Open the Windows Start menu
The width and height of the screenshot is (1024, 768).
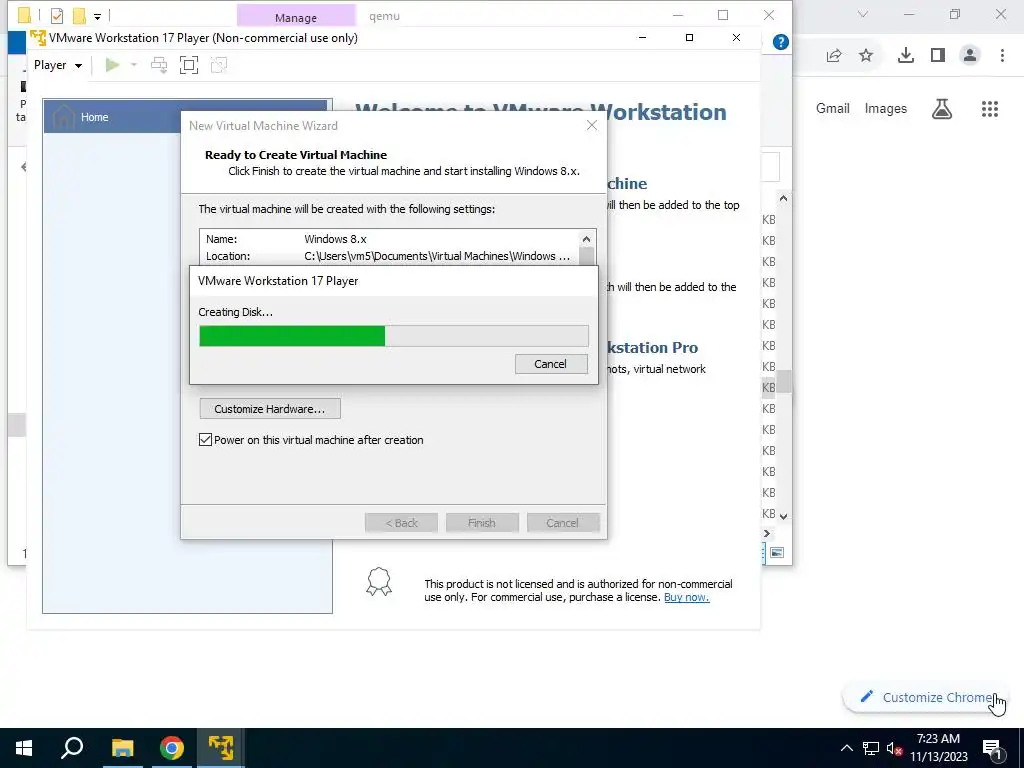click(24, 748)
